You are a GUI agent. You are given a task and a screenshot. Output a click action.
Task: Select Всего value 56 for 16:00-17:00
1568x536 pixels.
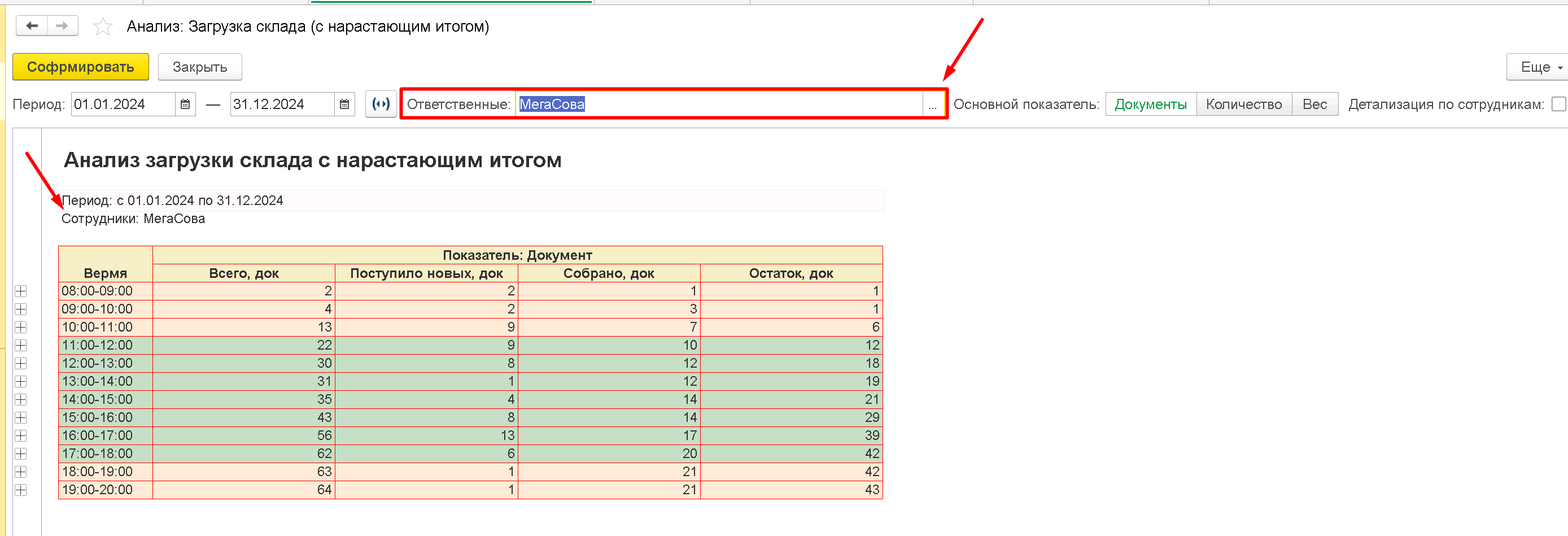[243, 435]
